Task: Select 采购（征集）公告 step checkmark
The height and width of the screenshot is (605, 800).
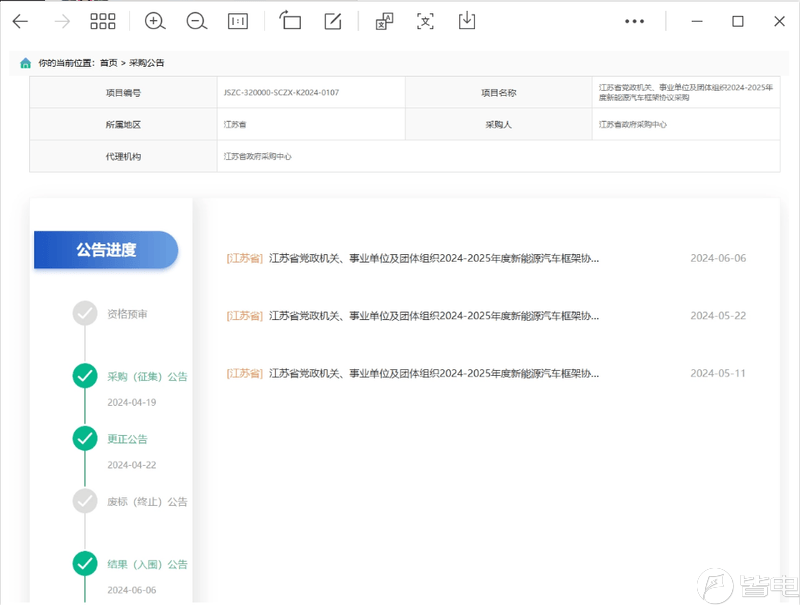Action: (85, 376)
